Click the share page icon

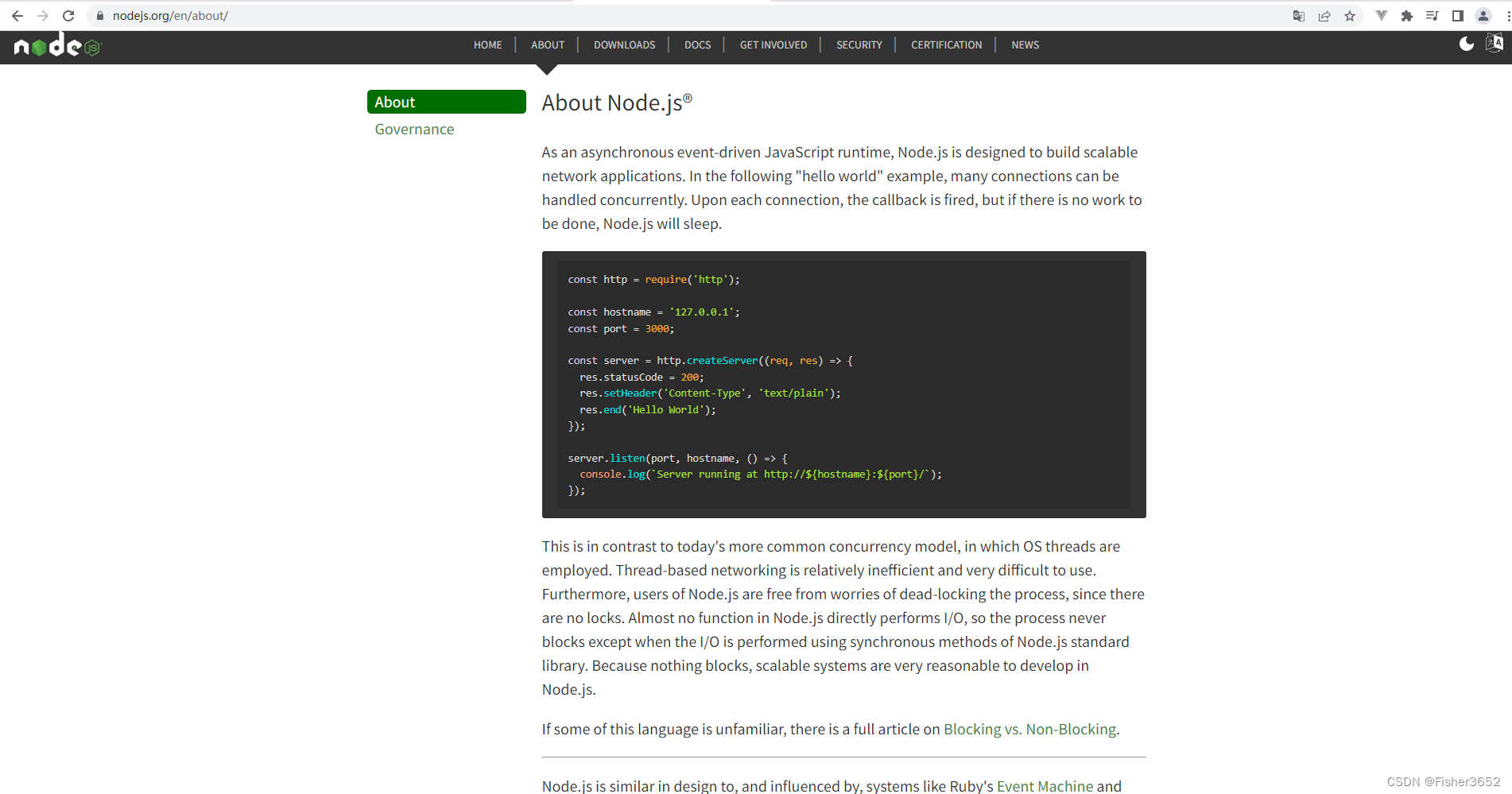click(1324, 16)
